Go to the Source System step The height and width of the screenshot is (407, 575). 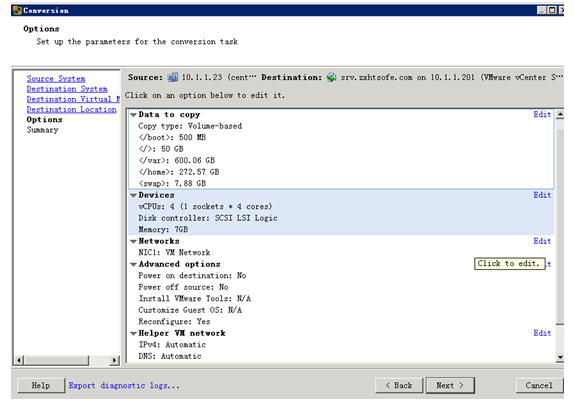pyautogui.click(x=56, y=79)
